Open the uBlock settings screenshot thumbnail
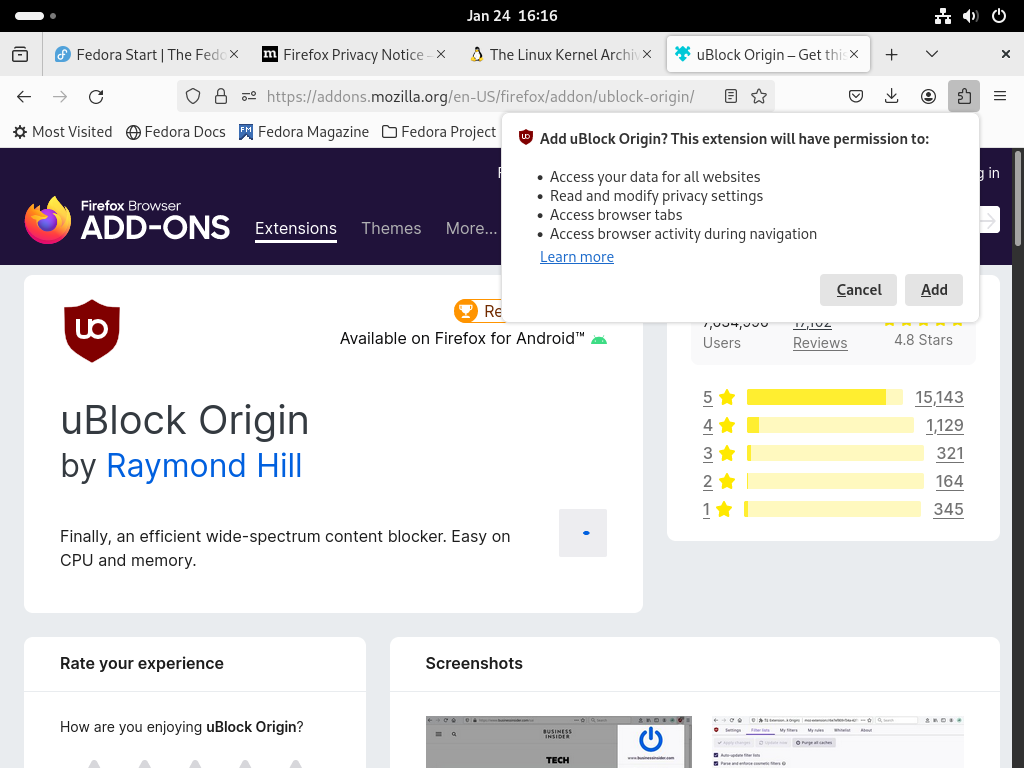The height and width of the screenshot is (768, 1024). click(x=838, y=742)
